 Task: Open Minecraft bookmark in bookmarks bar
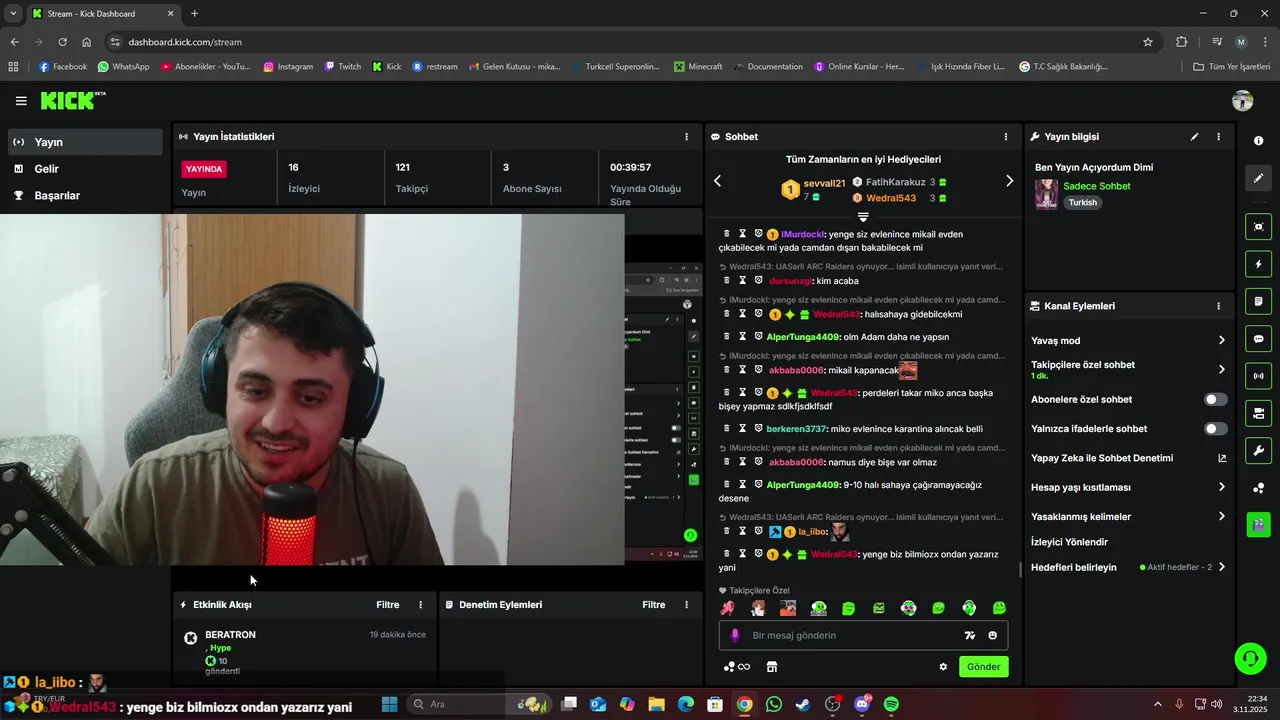coord(698,67)
